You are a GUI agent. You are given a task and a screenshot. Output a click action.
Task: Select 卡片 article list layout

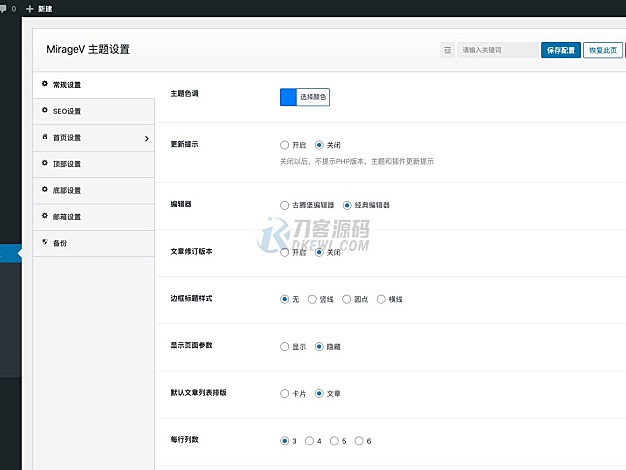[284, 394]
